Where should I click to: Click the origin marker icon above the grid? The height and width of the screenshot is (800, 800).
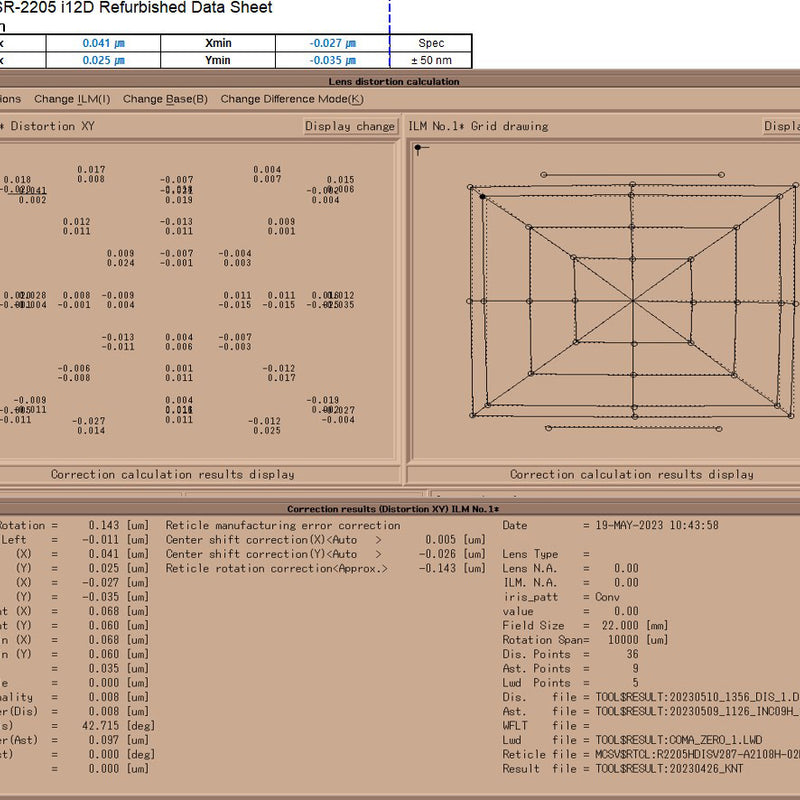point(419,149)
